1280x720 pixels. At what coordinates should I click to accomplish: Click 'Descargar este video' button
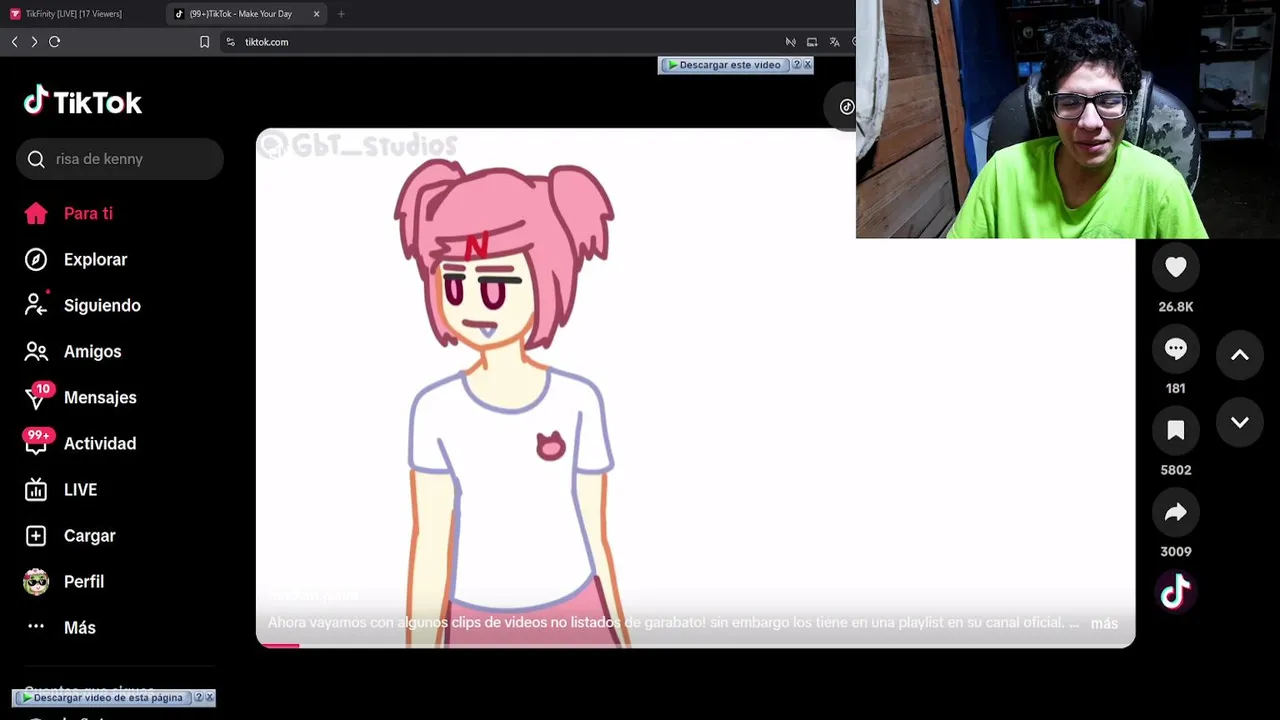(724, 65)
